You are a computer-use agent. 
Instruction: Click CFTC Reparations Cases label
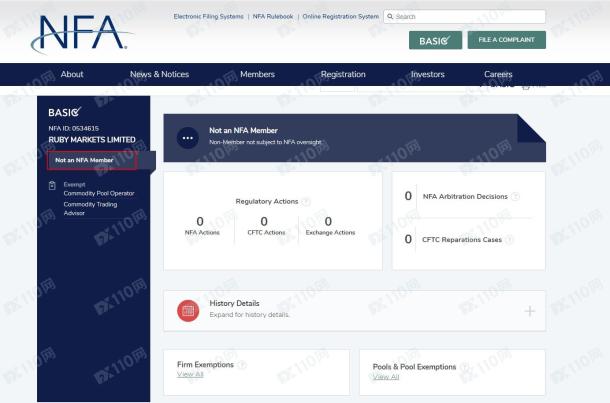click(x=462, y=240)
